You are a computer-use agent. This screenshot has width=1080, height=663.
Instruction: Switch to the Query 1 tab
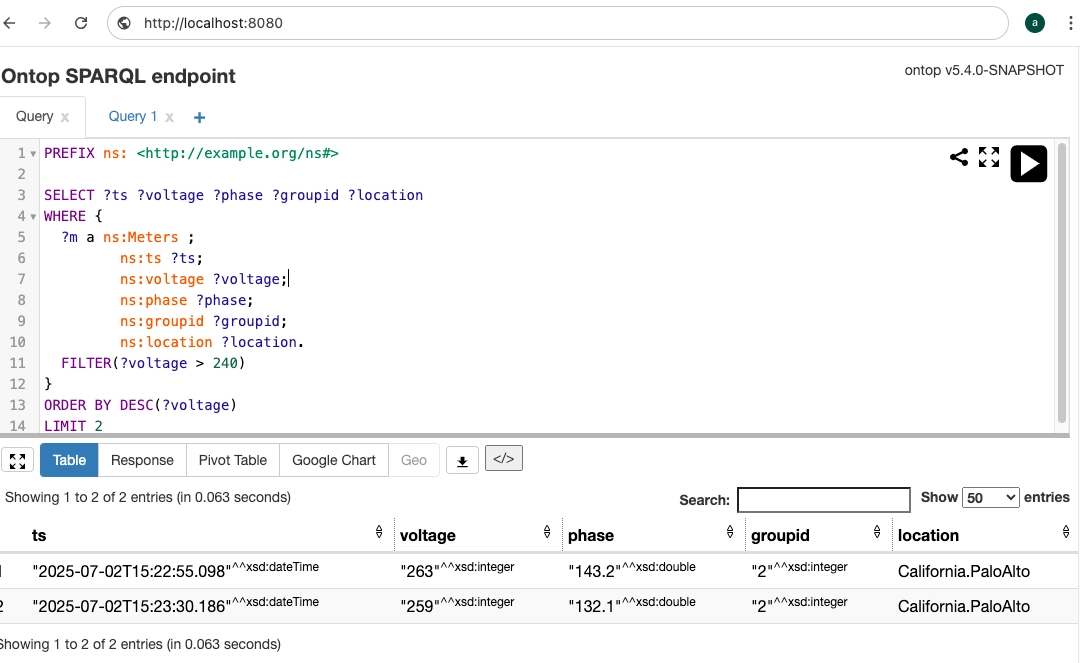[133, 116]
